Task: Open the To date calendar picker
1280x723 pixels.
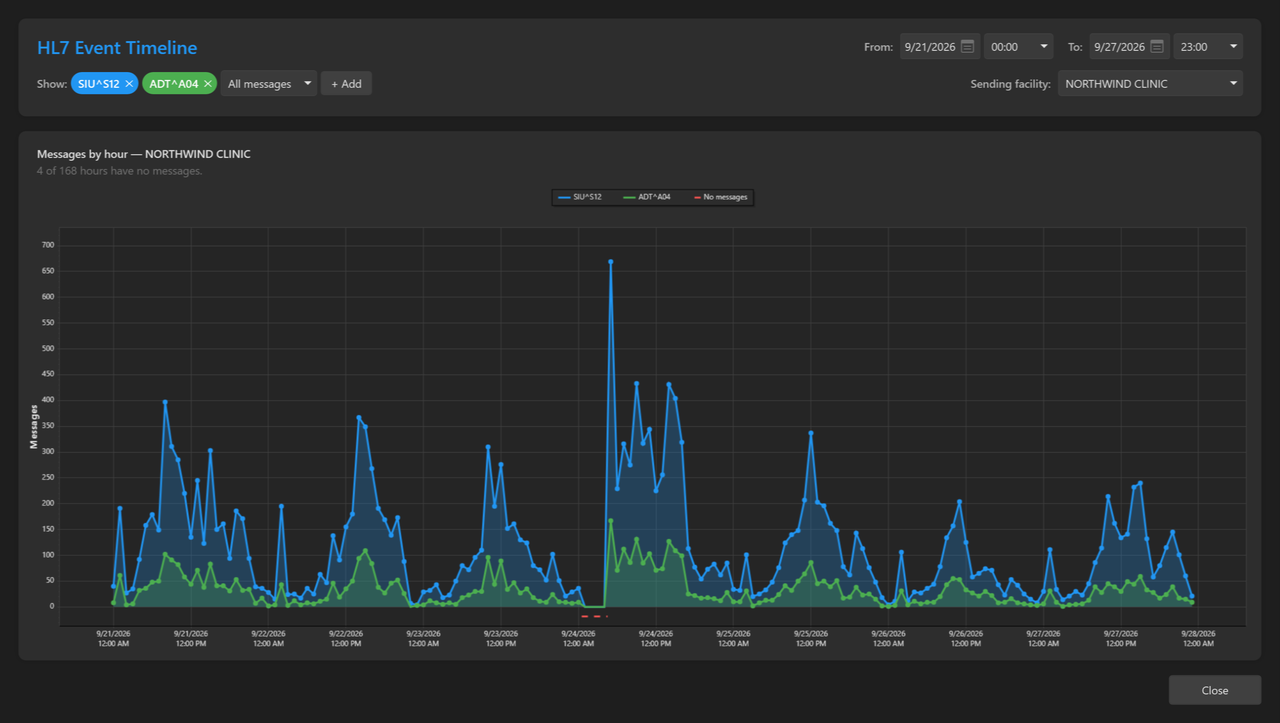Action: 1156,46
